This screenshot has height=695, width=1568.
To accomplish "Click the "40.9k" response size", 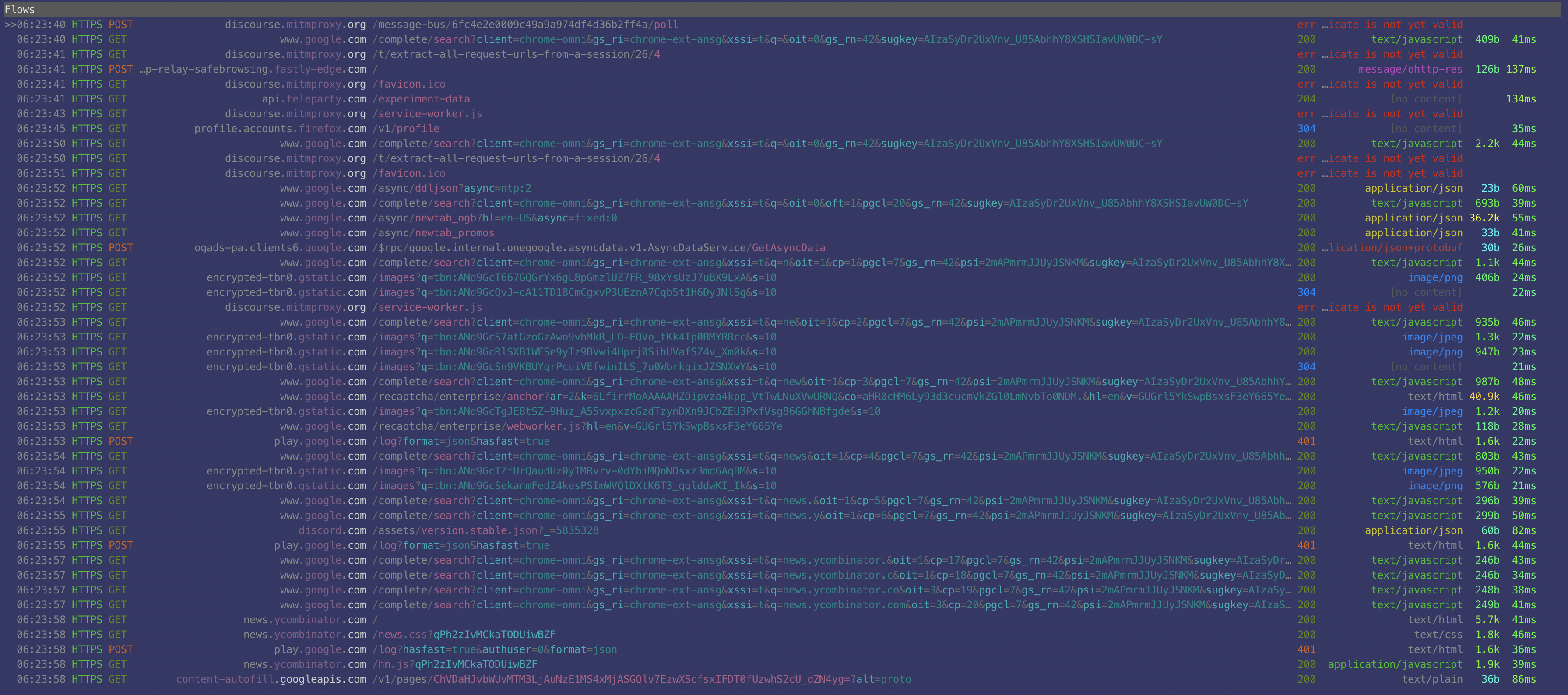I will coord(1484,396).
